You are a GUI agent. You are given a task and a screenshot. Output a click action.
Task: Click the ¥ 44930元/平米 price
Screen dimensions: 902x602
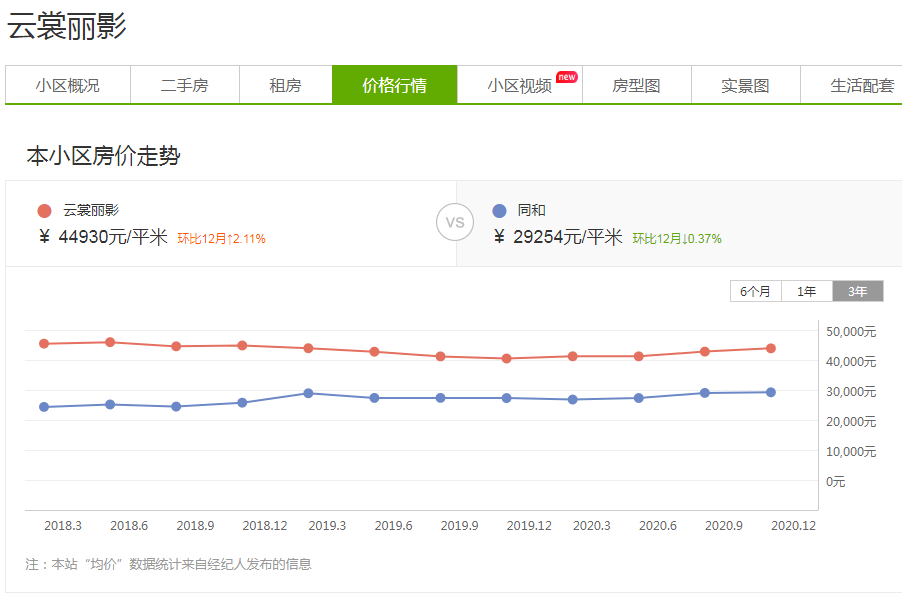103,237
